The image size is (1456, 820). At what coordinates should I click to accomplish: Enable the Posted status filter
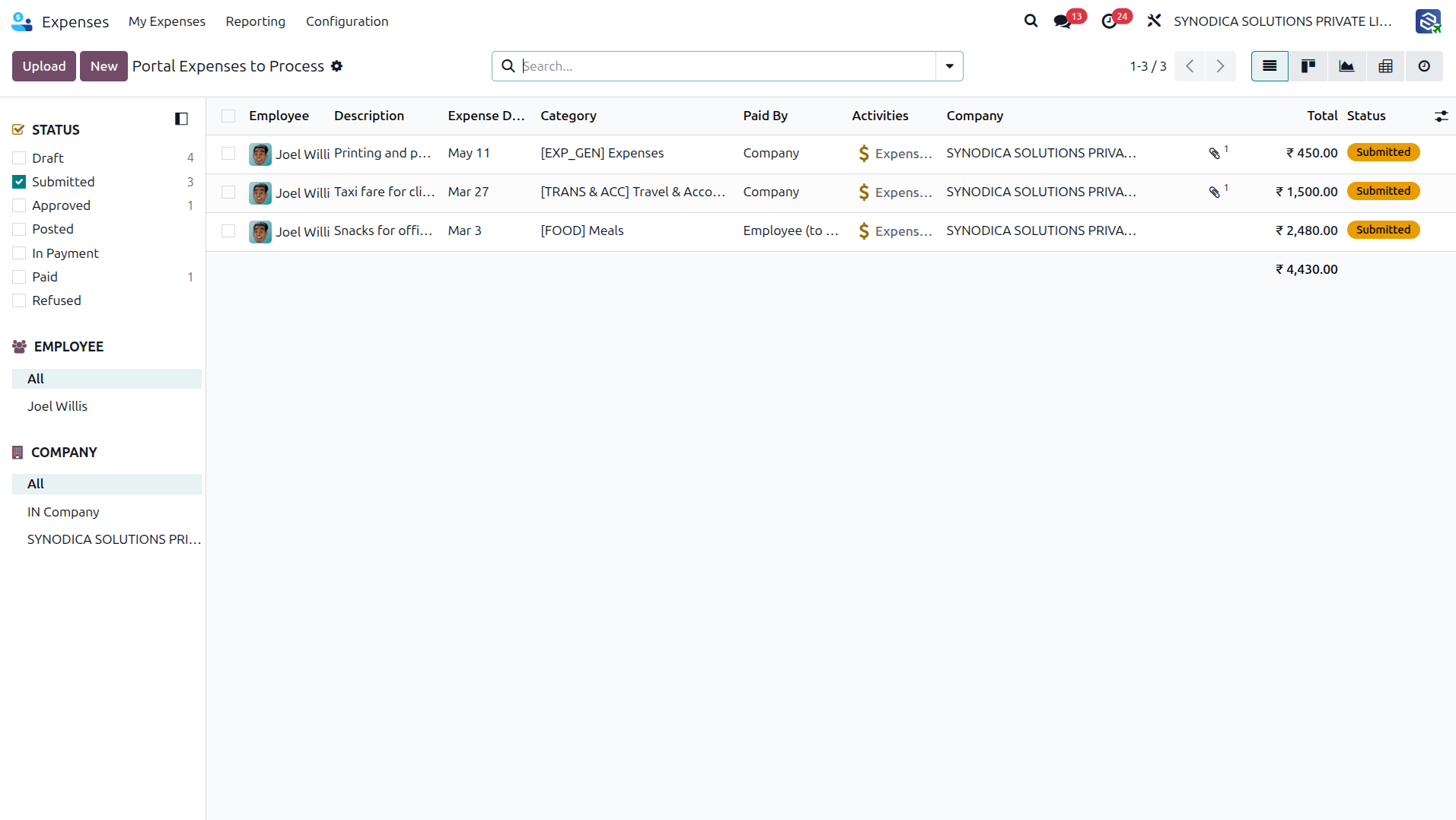click(x=19, y=229)
